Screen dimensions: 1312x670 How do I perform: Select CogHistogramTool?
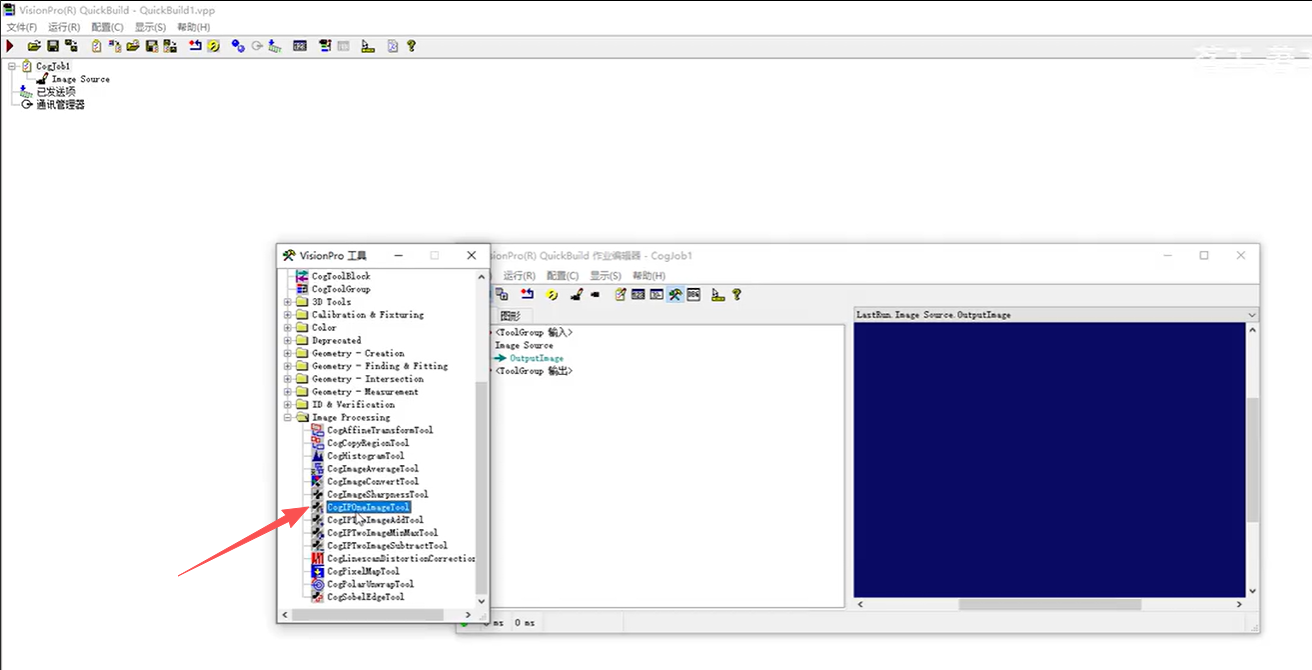(366, 456)
